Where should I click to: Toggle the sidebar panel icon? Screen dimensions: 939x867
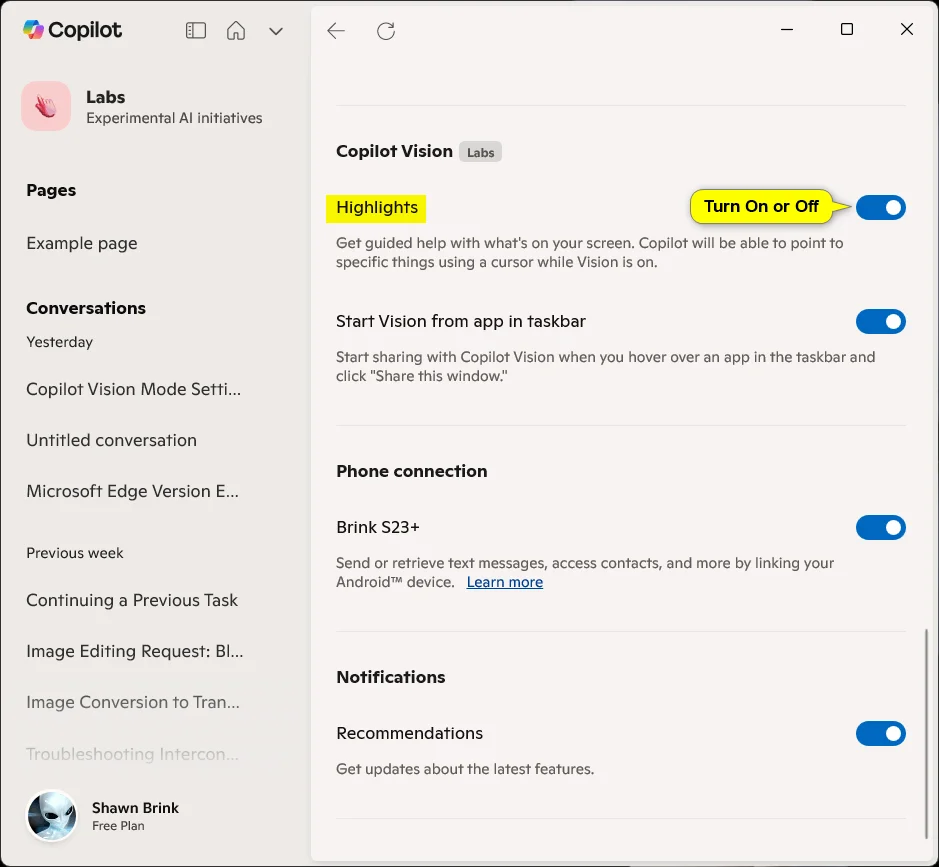pyautogui.click(x=196, y=31)
